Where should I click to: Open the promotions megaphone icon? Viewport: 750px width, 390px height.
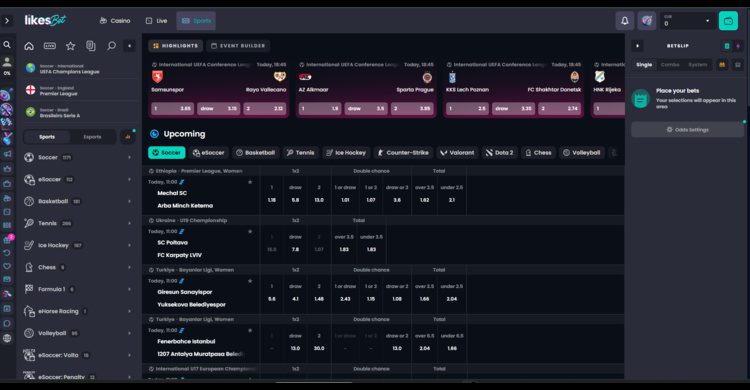[x=7, y=154]
